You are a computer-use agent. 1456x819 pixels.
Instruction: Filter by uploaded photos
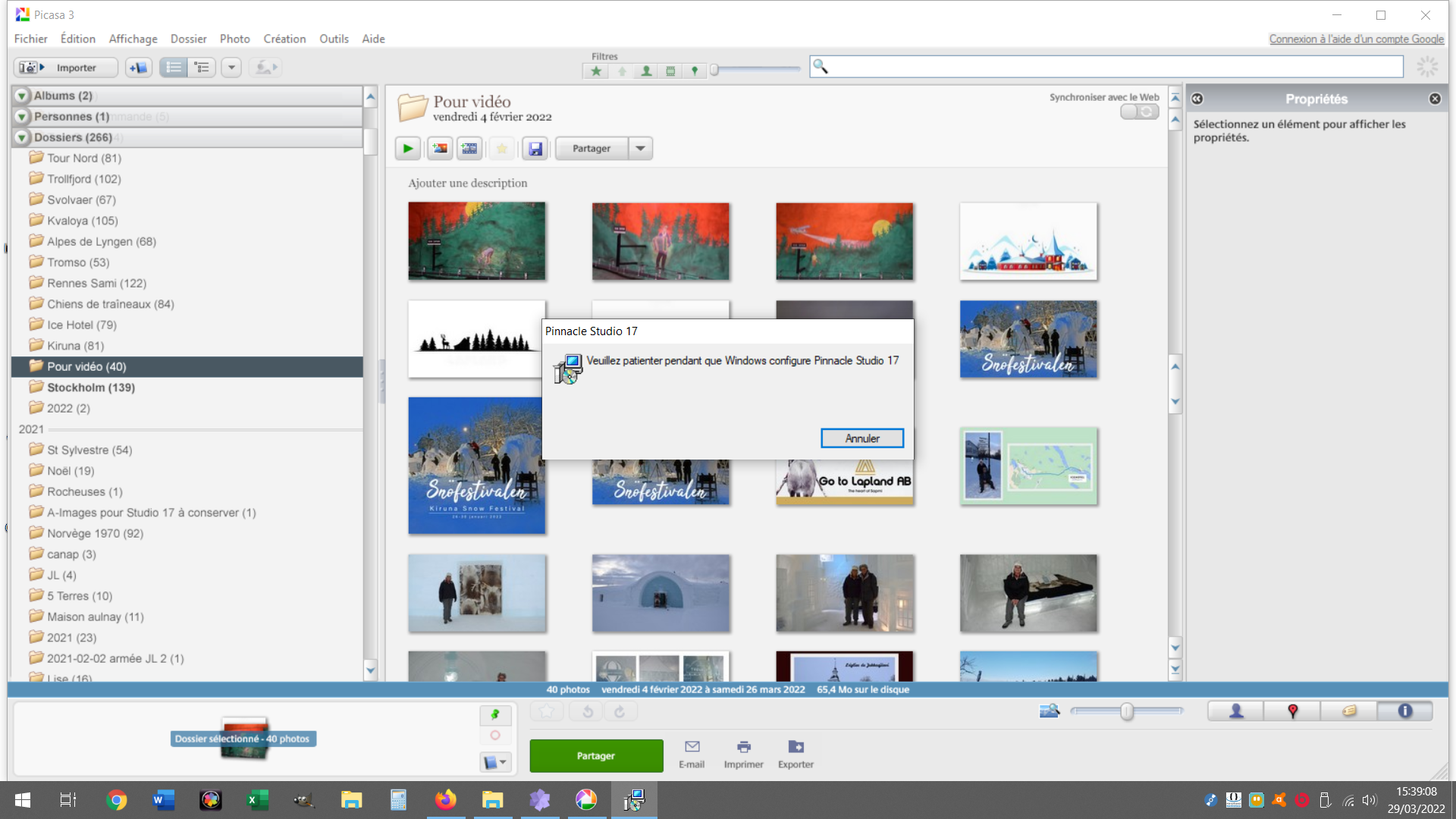622,71
